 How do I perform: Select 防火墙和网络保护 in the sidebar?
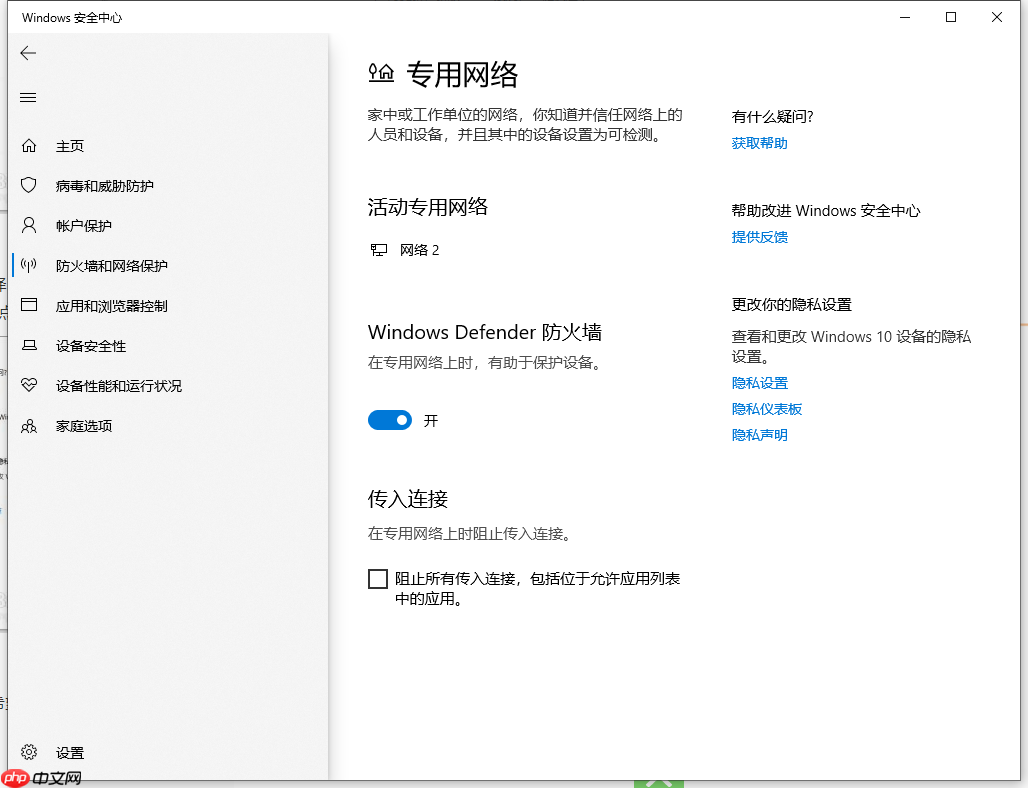(x=112, y=265)
